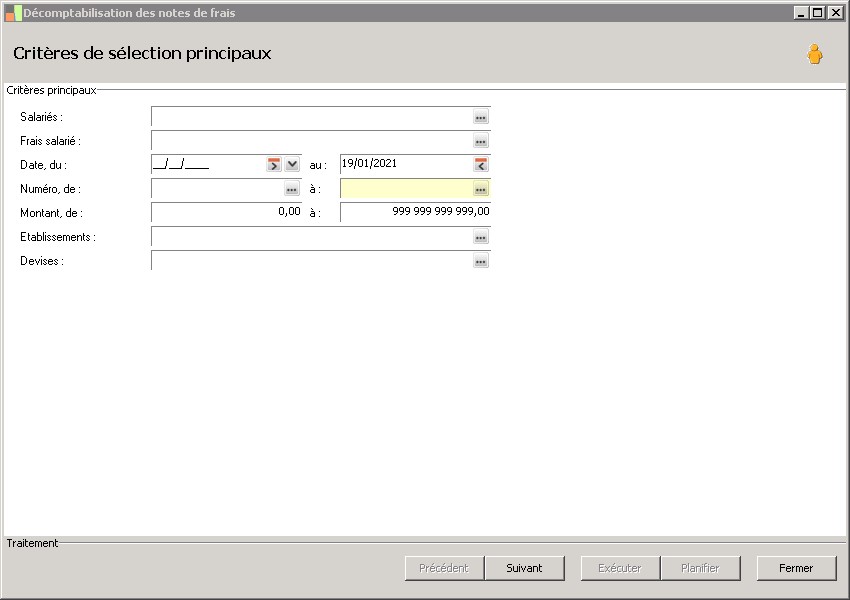This screenshot has width=850, height=600.
Task: Close the Décomptabilisation window
Action: (835, 12)
